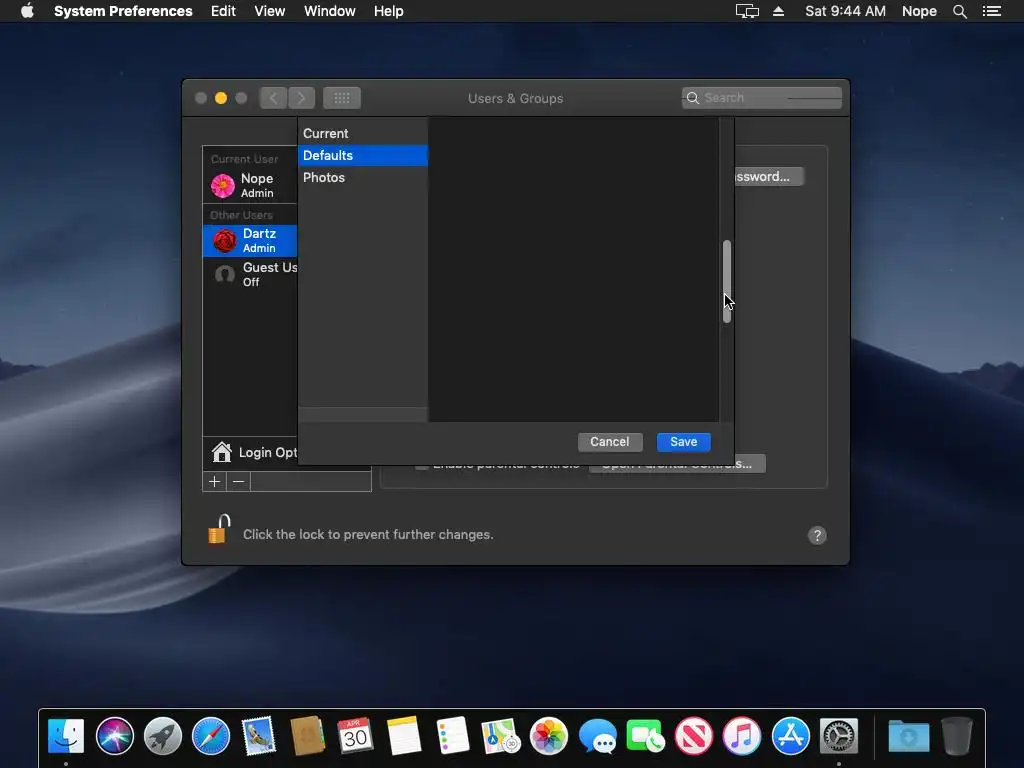The height and width of the screenshot is (768, 1024).
Task: Select Current in picture source list
Action: (x=363, y=133)
